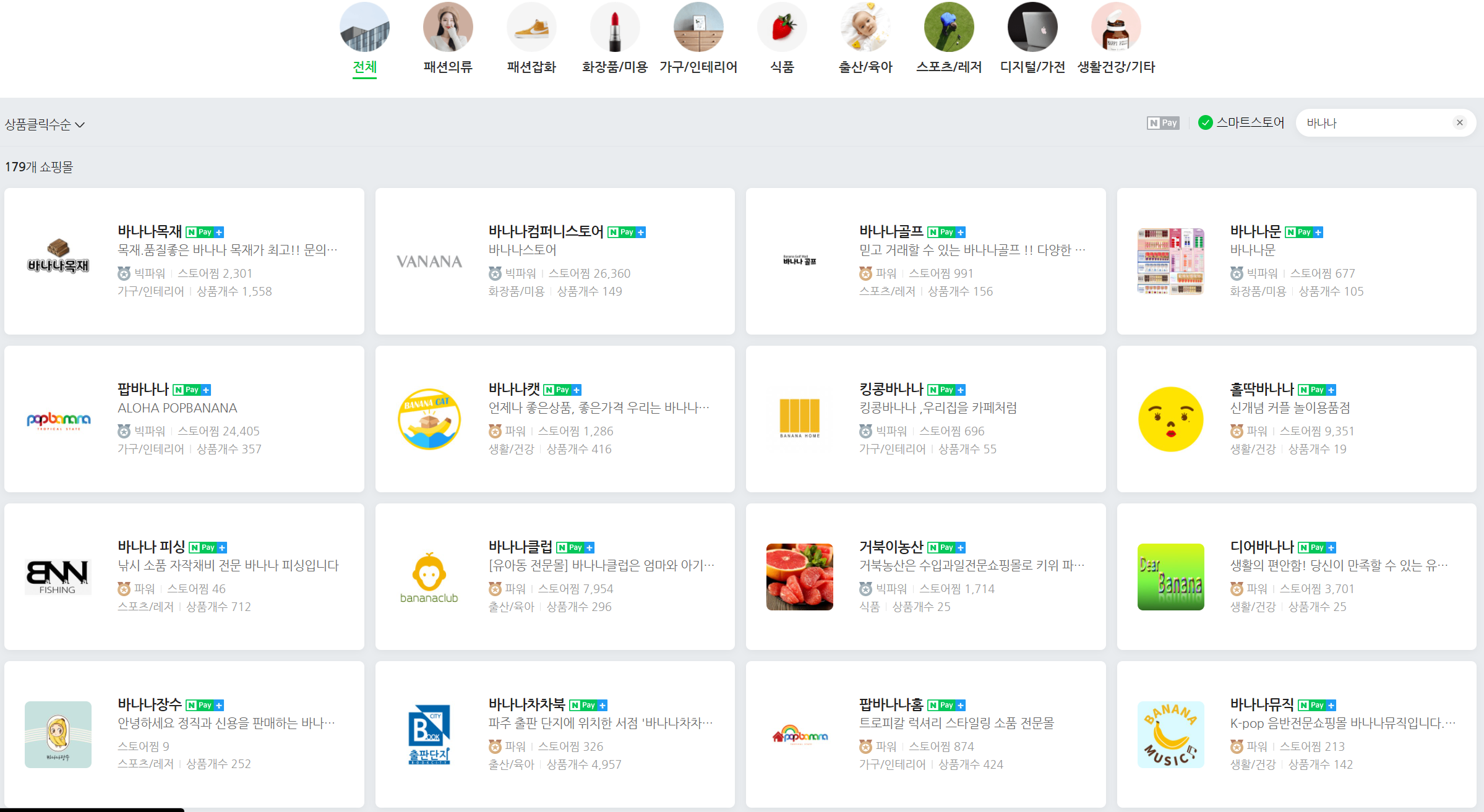Click the 바나나 search input field
Image resolution: width=1484 pixels, height=812 pixels.
pos(1373,123)
